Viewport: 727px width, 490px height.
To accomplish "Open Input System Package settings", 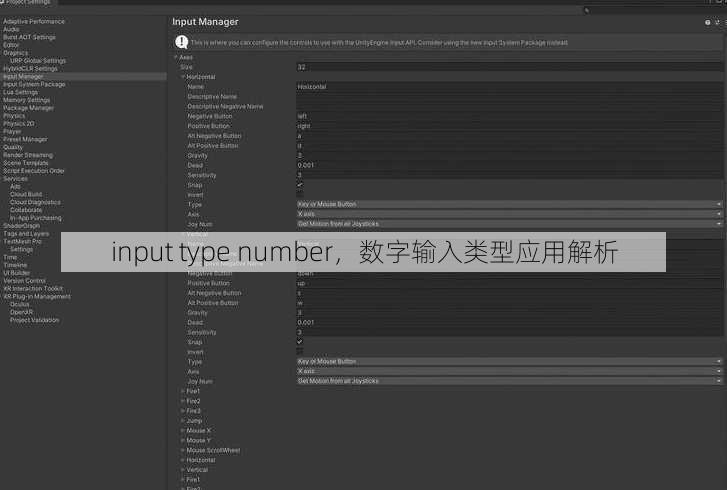I will coord(34,84).
